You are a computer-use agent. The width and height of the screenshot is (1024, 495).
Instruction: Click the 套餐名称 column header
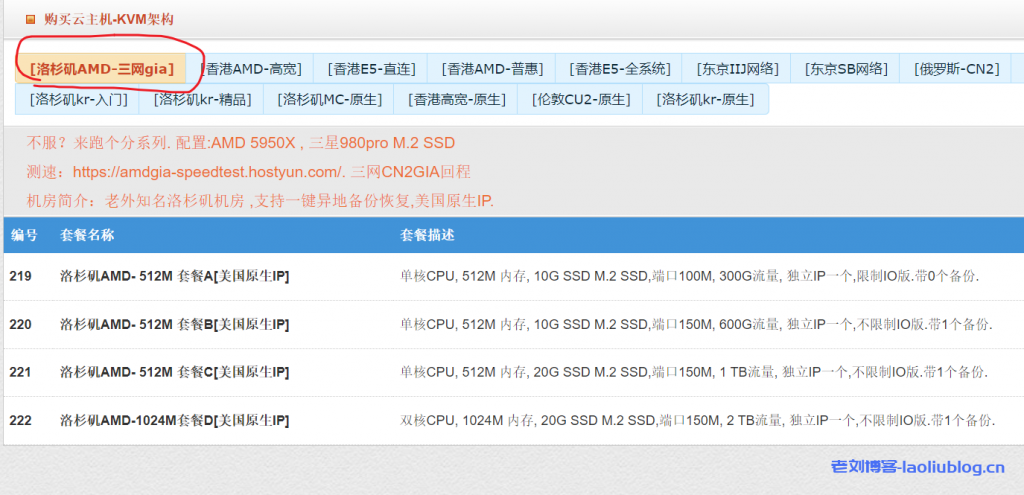coord(86,235)
